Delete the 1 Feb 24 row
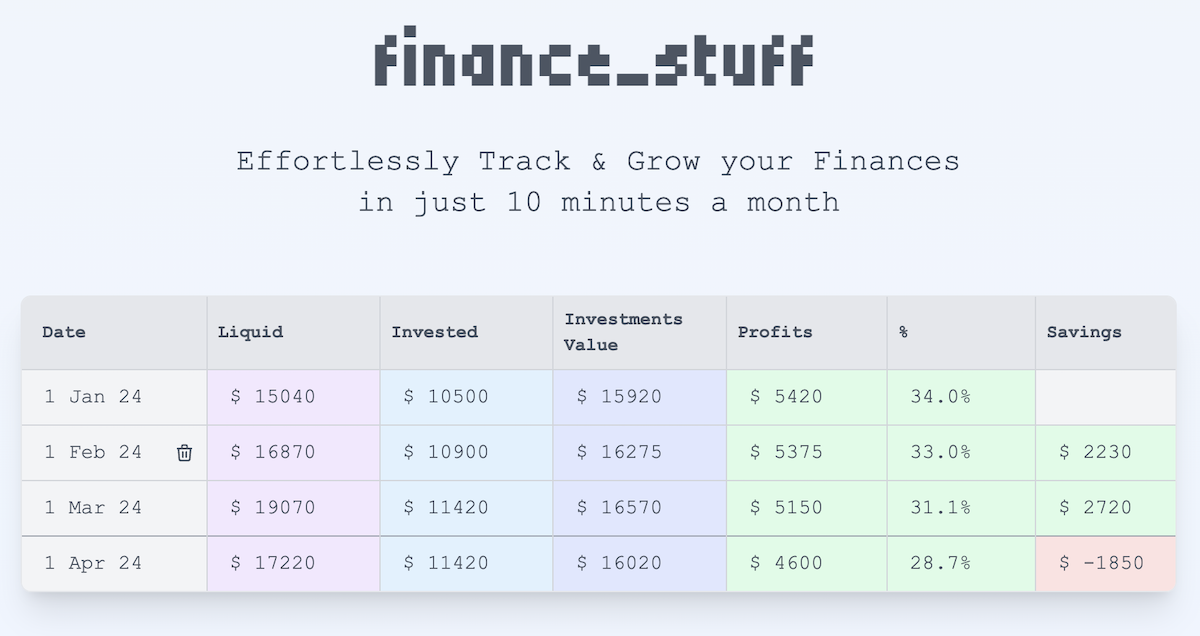This screenshot has height=636, width=1200. coord(184,453)
